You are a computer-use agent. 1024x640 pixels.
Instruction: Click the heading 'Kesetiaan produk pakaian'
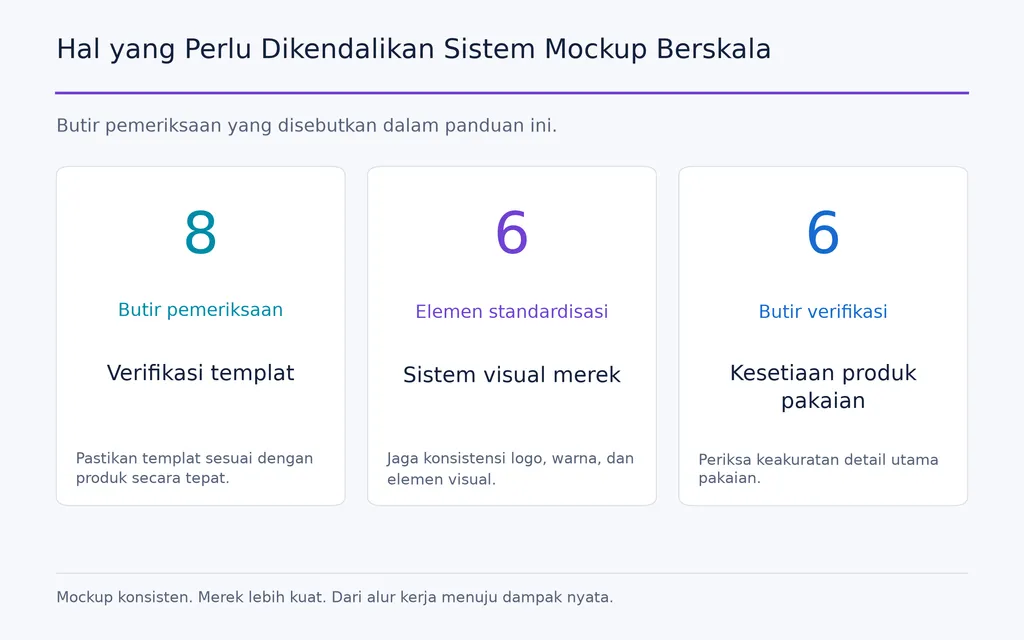pyautogui.click(x=823, y=387)
